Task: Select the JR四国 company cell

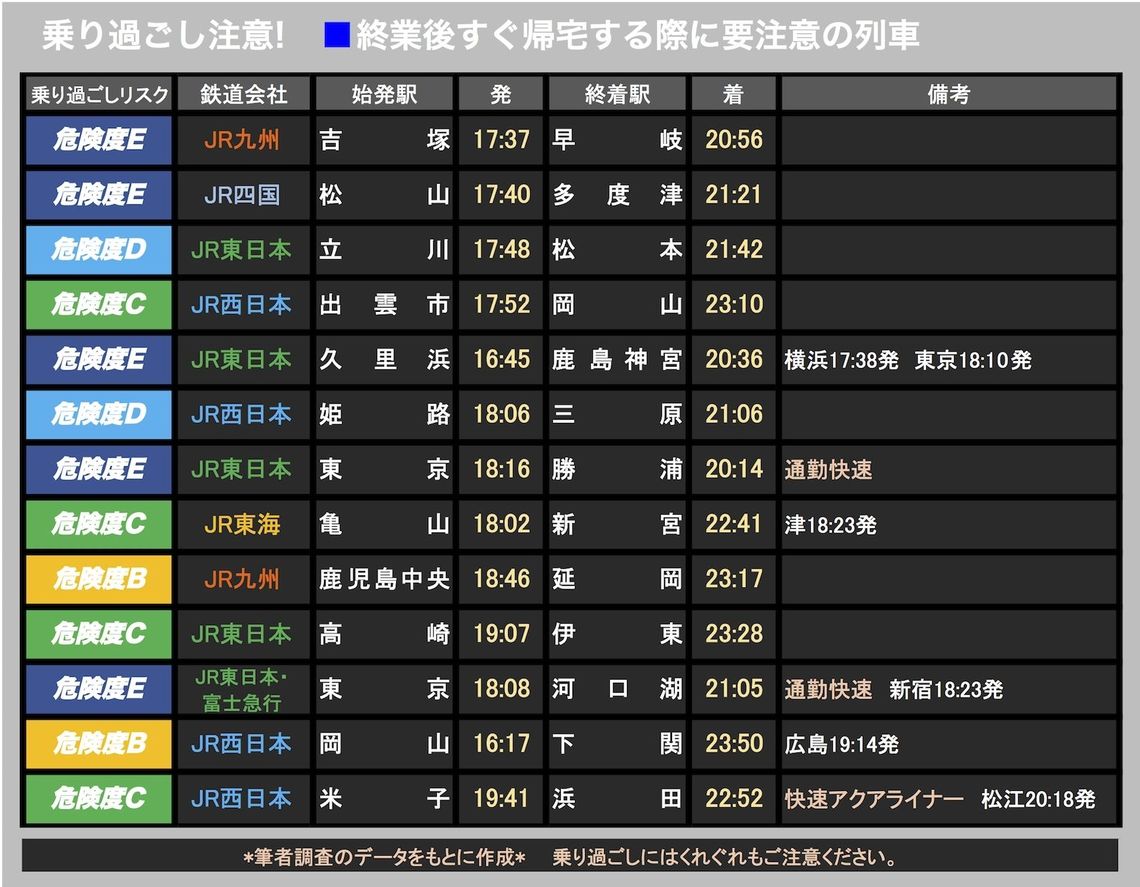Action: tap(242, 195)
